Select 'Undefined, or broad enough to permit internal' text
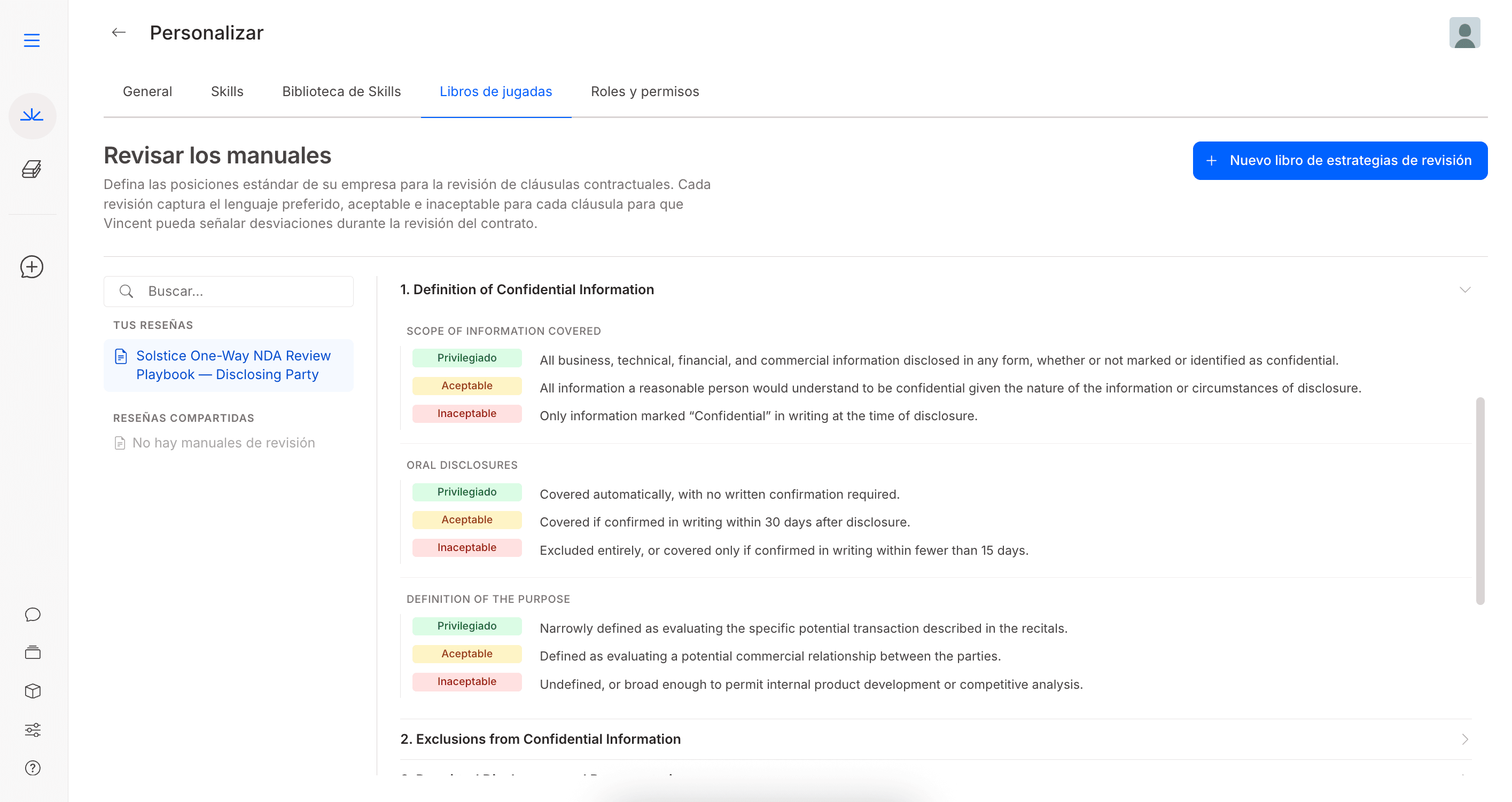The width and height of the screenshot is (1512, 802). tap(811, 684)
